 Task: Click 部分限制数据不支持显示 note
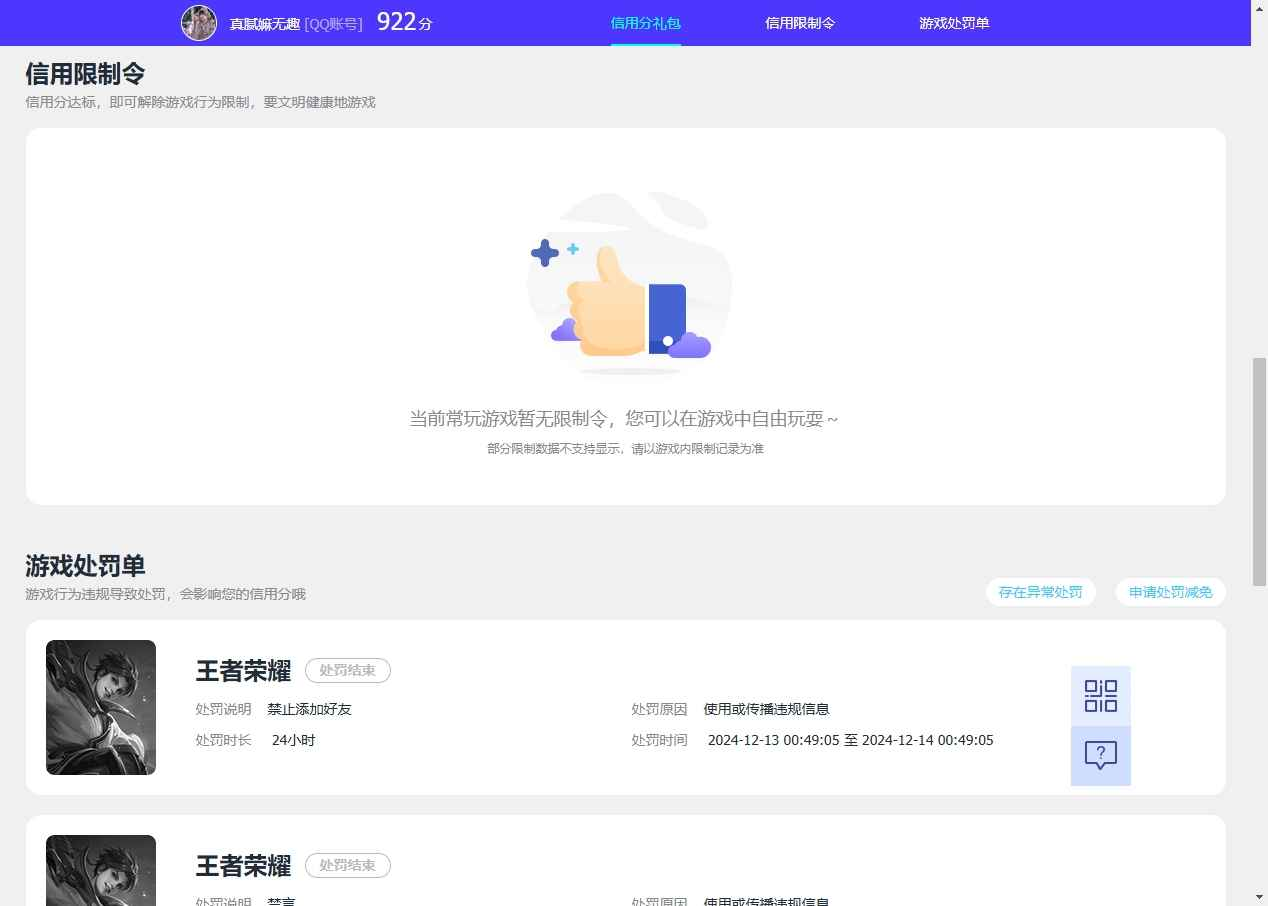[x=625, y=449]
